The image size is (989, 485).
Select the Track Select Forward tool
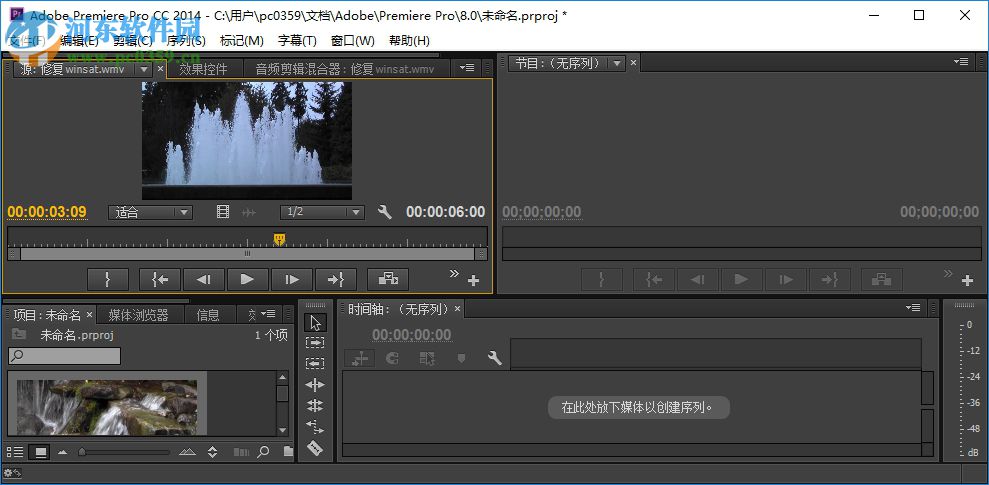coord(315,342)
